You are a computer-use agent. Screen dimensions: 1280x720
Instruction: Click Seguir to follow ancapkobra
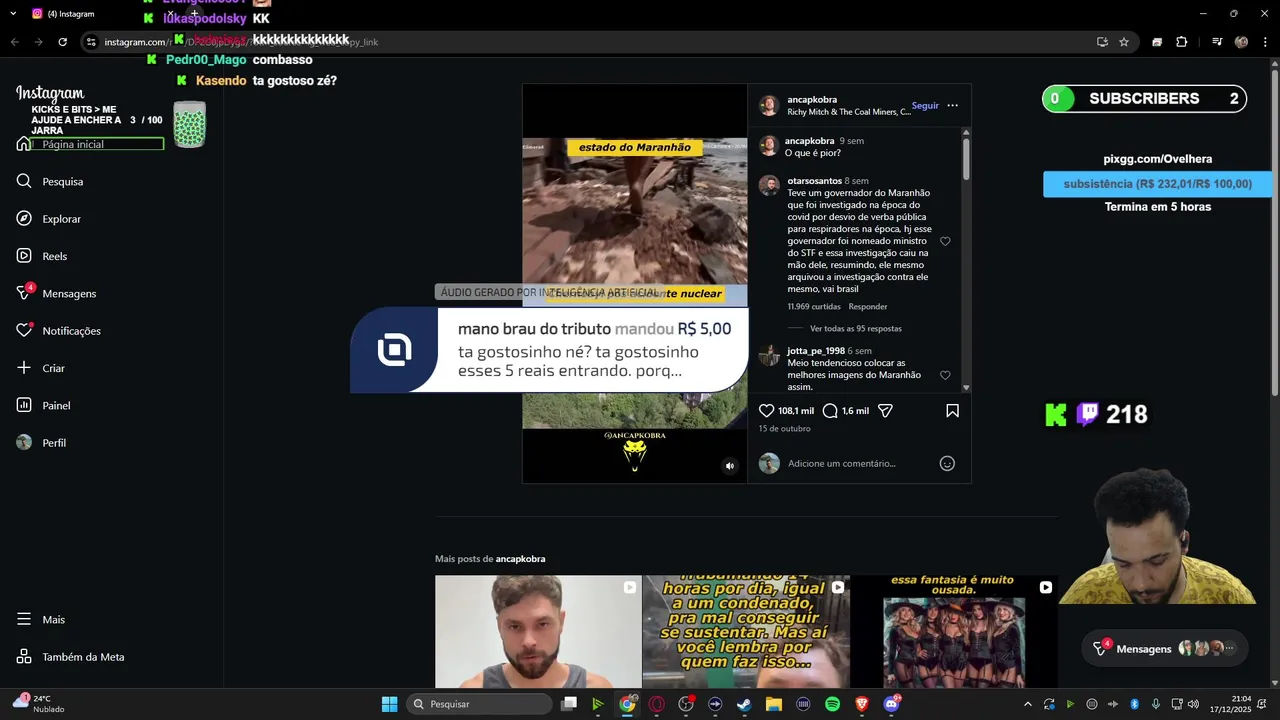point(925,106)
